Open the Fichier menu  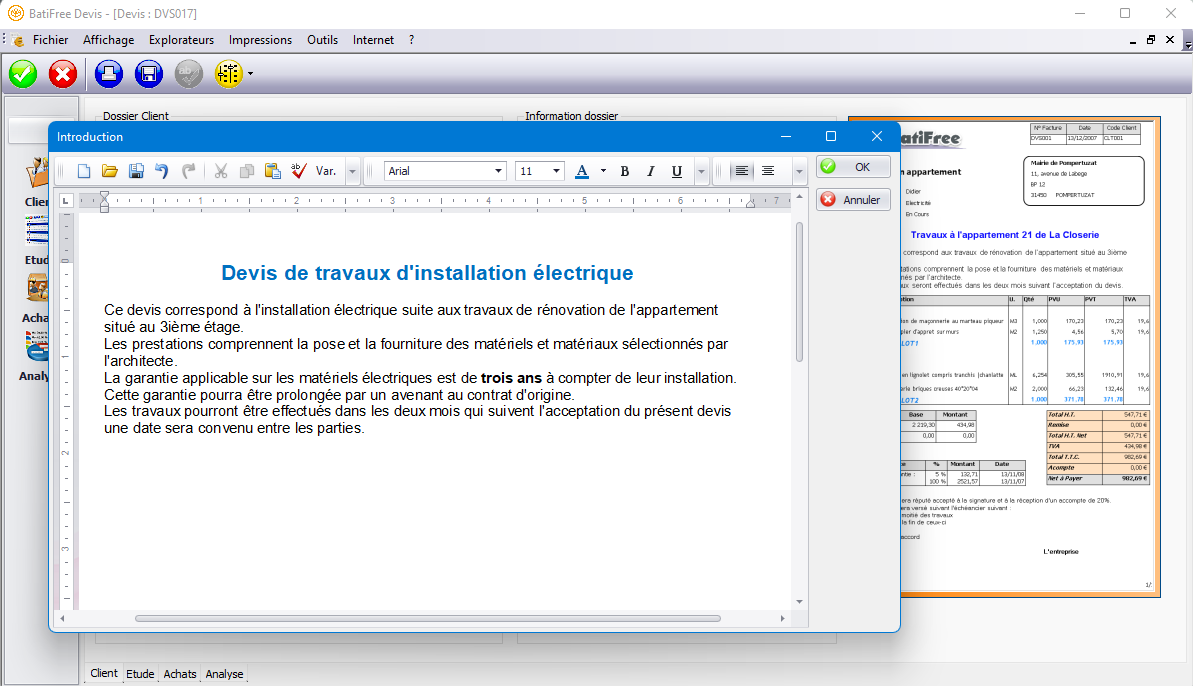pos(50,40)
